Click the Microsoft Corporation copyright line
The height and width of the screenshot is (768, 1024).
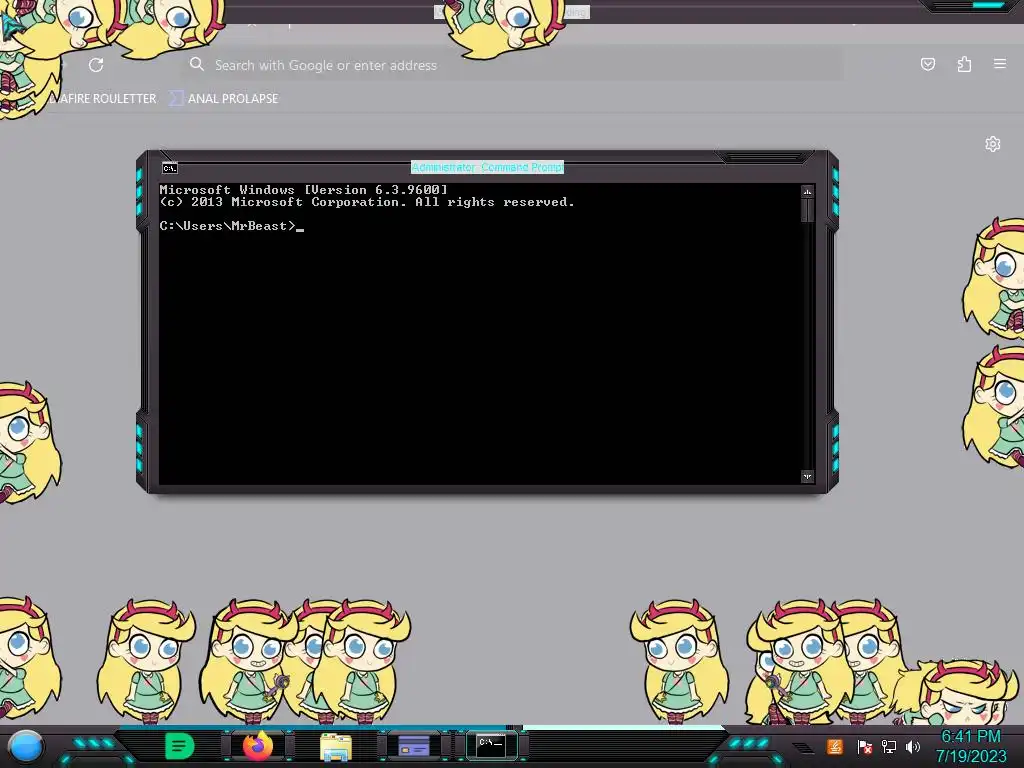[x=367, y=202]
